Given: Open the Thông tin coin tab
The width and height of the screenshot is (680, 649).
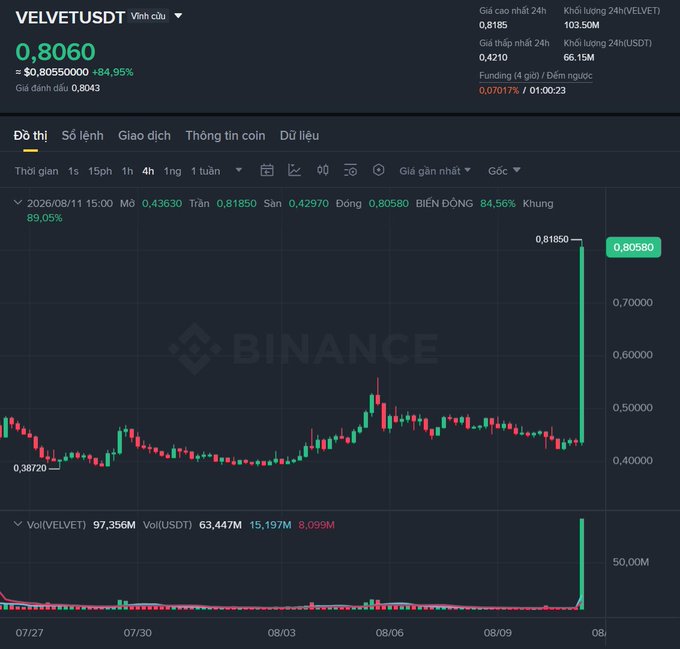Looking at the screenshot, I should pyautogui.click(x=225, y=136).
